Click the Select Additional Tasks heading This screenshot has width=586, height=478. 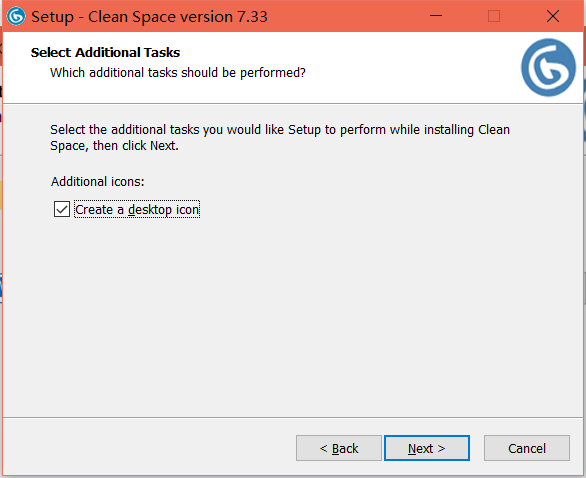click(105, 53)
